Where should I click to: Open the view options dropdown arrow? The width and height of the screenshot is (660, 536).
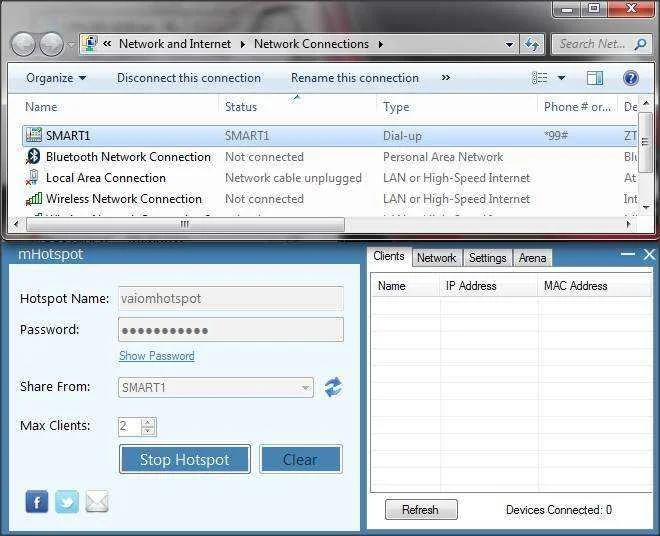click(x=562, y=78)
